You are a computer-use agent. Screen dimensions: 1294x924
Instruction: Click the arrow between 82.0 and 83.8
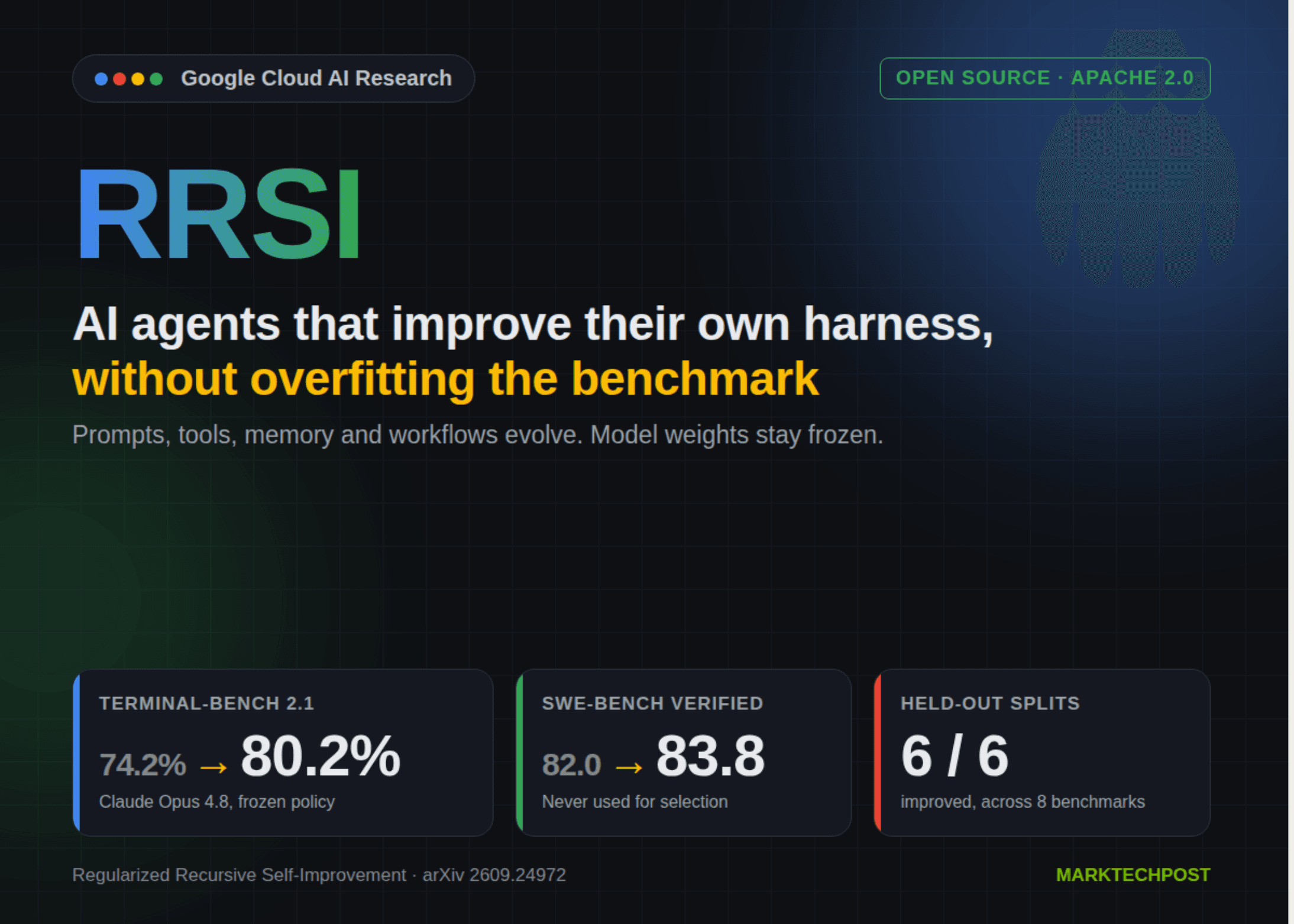[x=629, y=767]
